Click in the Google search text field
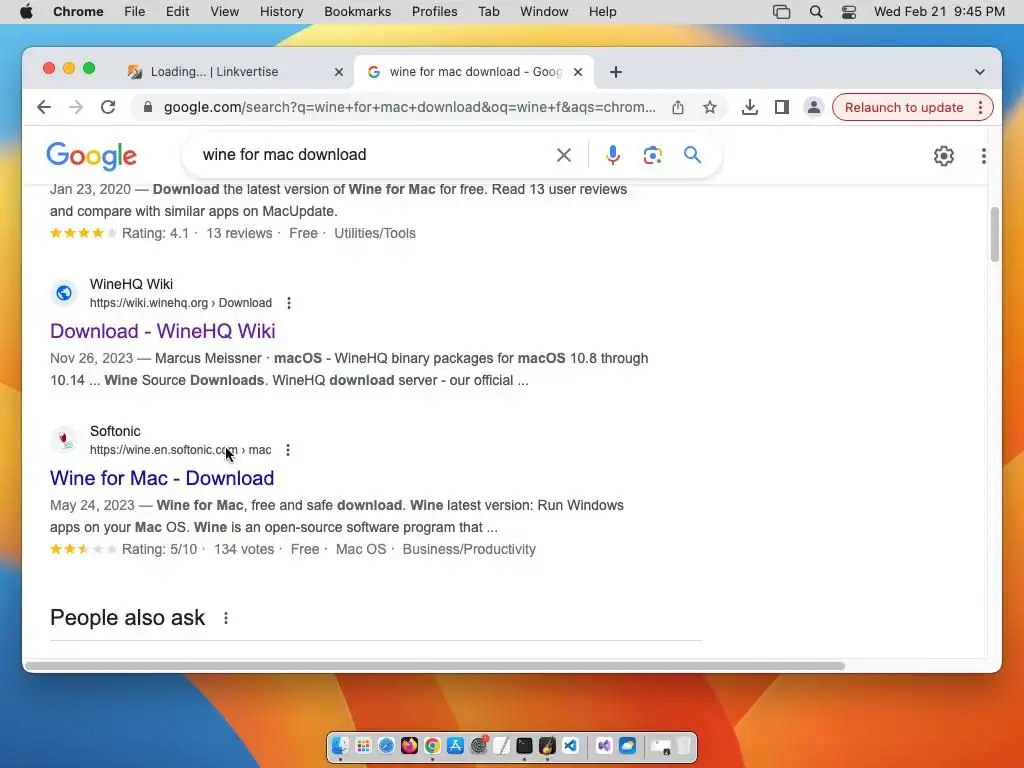 (372, 155)
